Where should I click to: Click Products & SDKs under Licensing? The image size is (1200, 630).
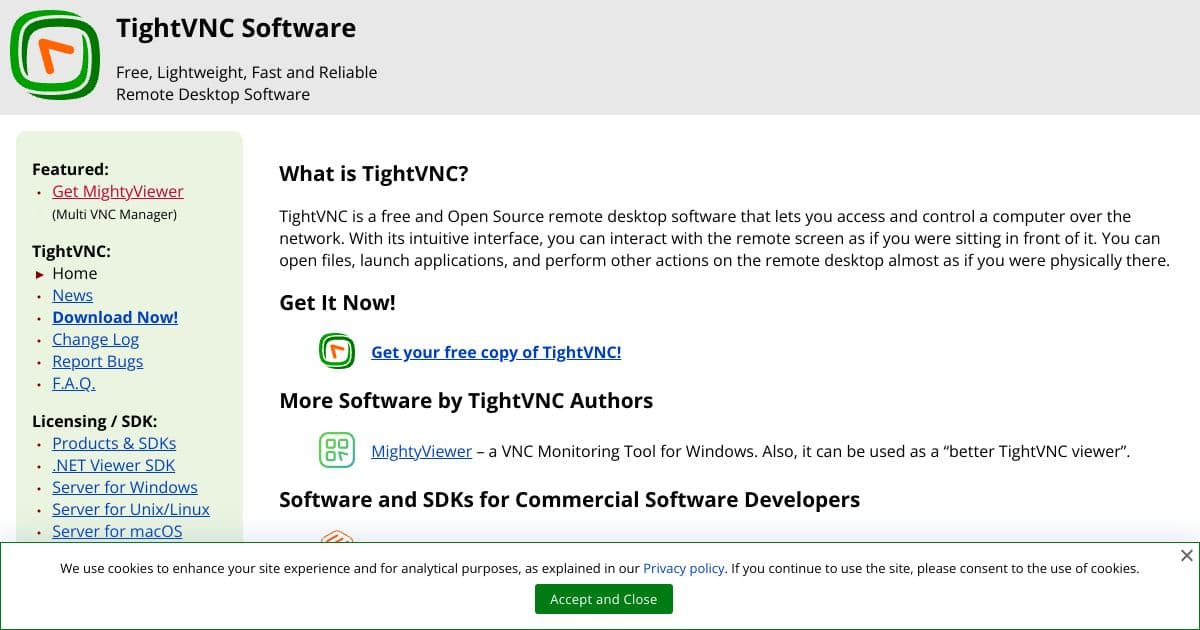114,443
